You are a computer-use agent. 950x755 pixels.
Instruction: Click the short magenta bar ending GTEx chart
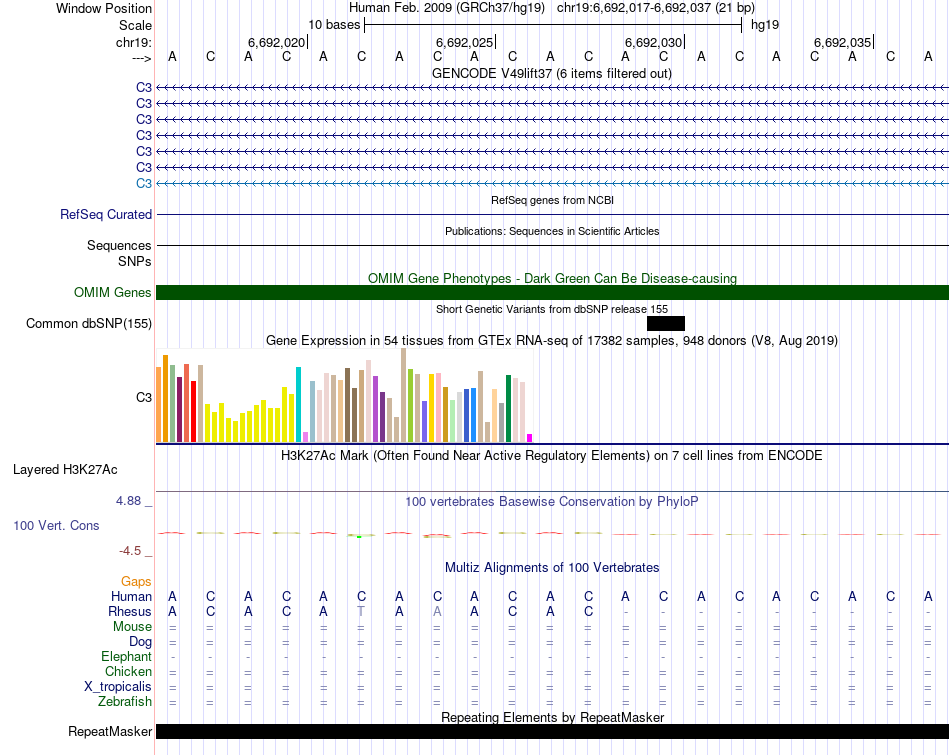pyautogui.click(x=530, y=438)
